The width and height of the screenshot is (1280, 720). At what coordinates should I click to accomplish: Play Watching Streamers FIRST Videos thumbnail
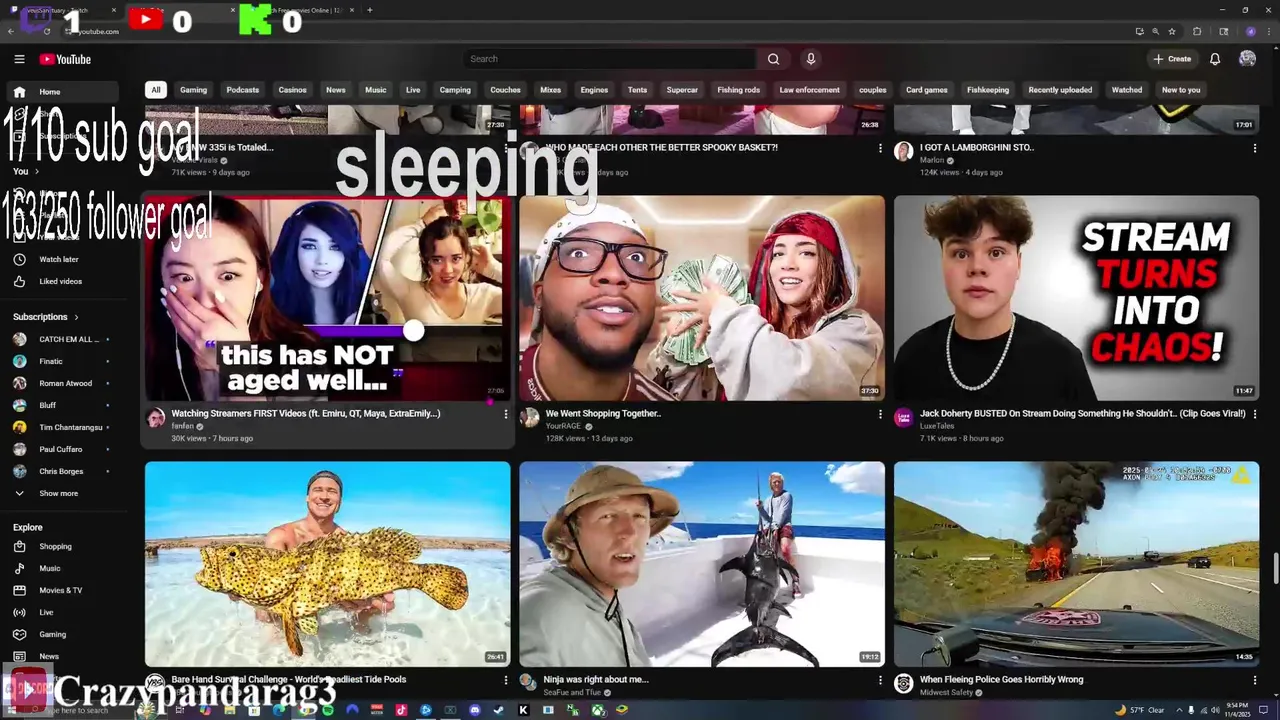(327, 298)
